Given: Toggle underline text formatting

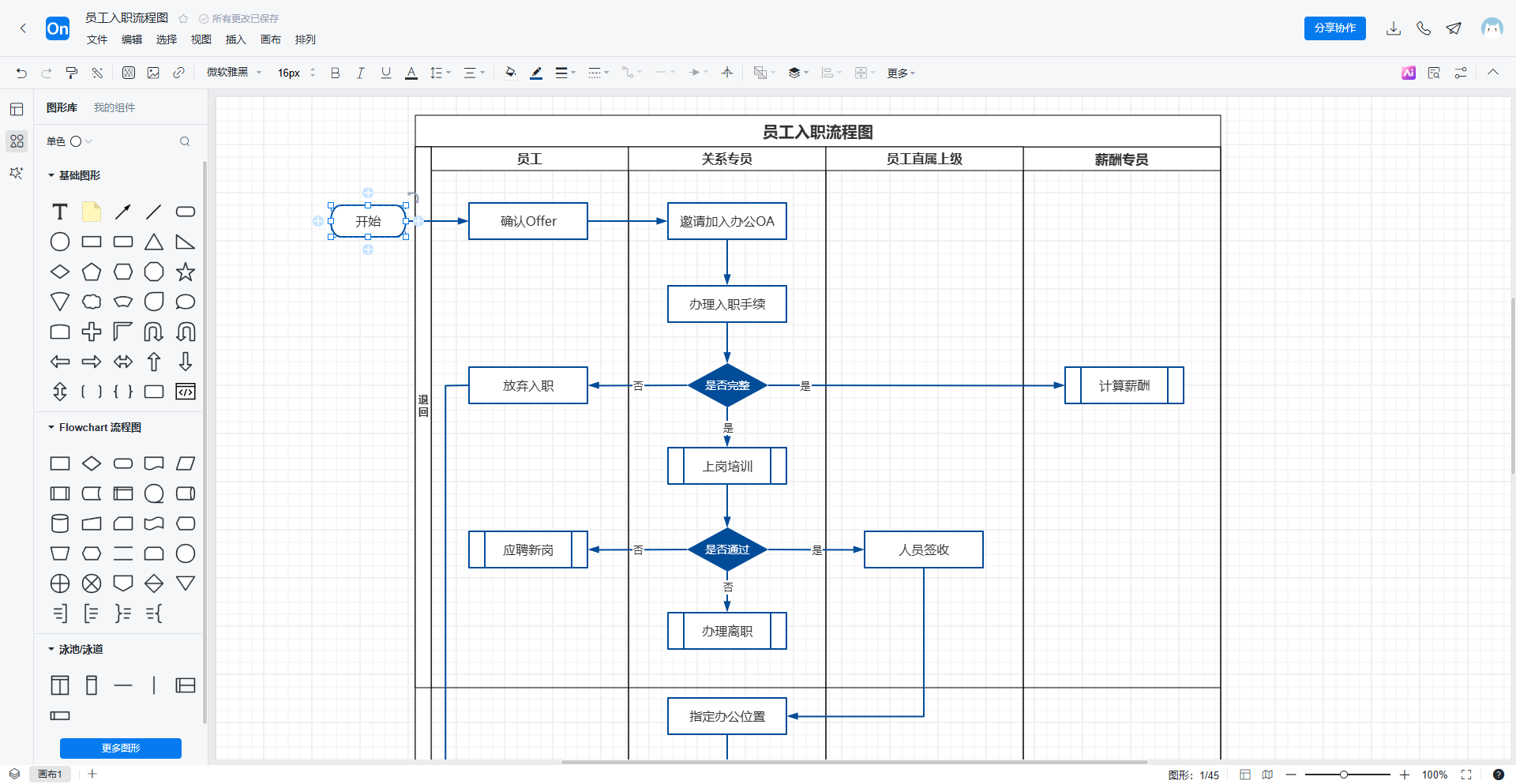Looking at the screenshot, I should pos(386,73).
